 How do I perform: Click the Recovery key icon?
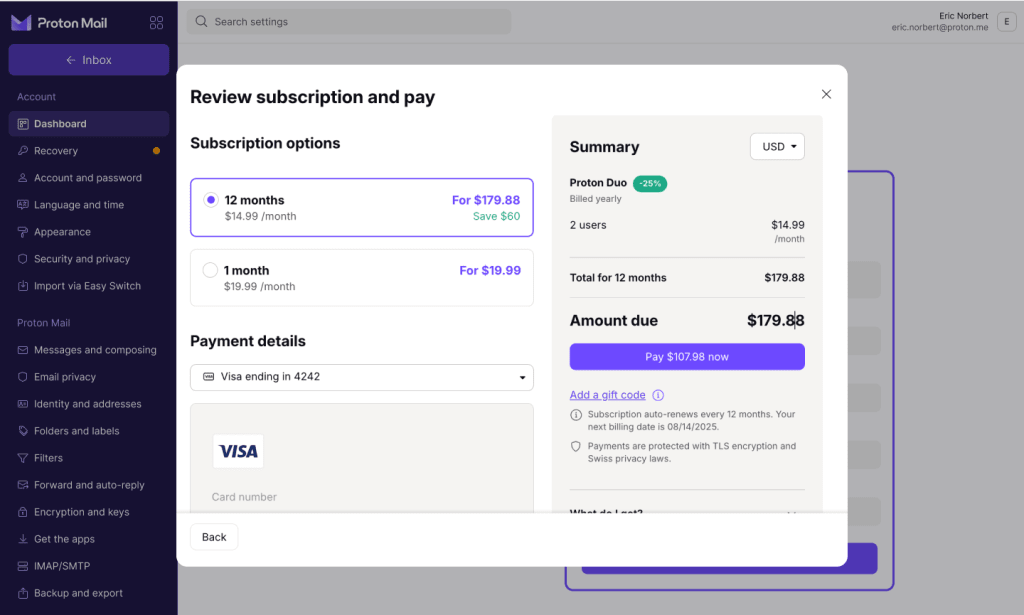[23, 151]
